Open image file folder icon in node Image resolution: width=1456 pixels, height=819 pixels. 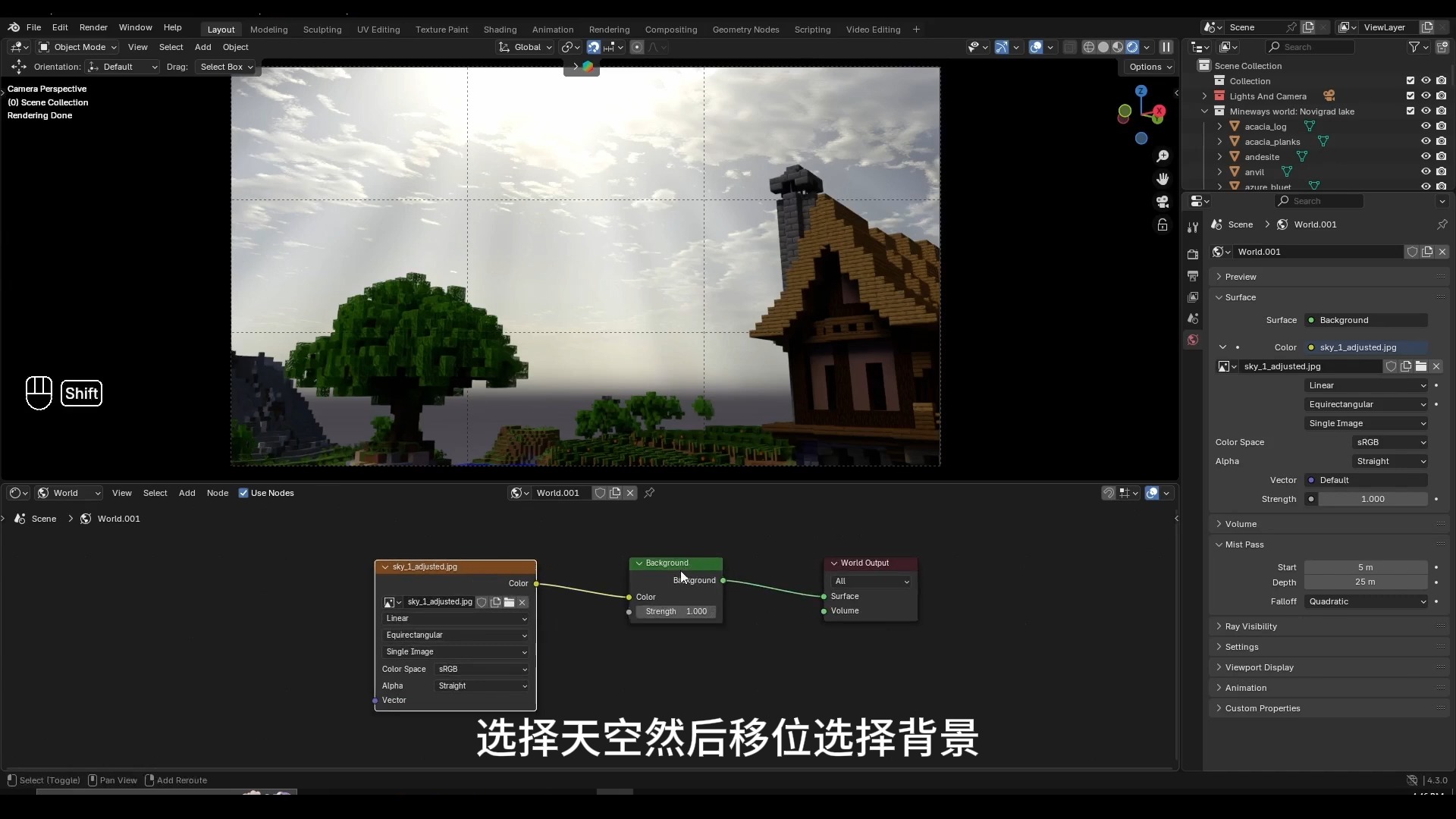(510, 602)
